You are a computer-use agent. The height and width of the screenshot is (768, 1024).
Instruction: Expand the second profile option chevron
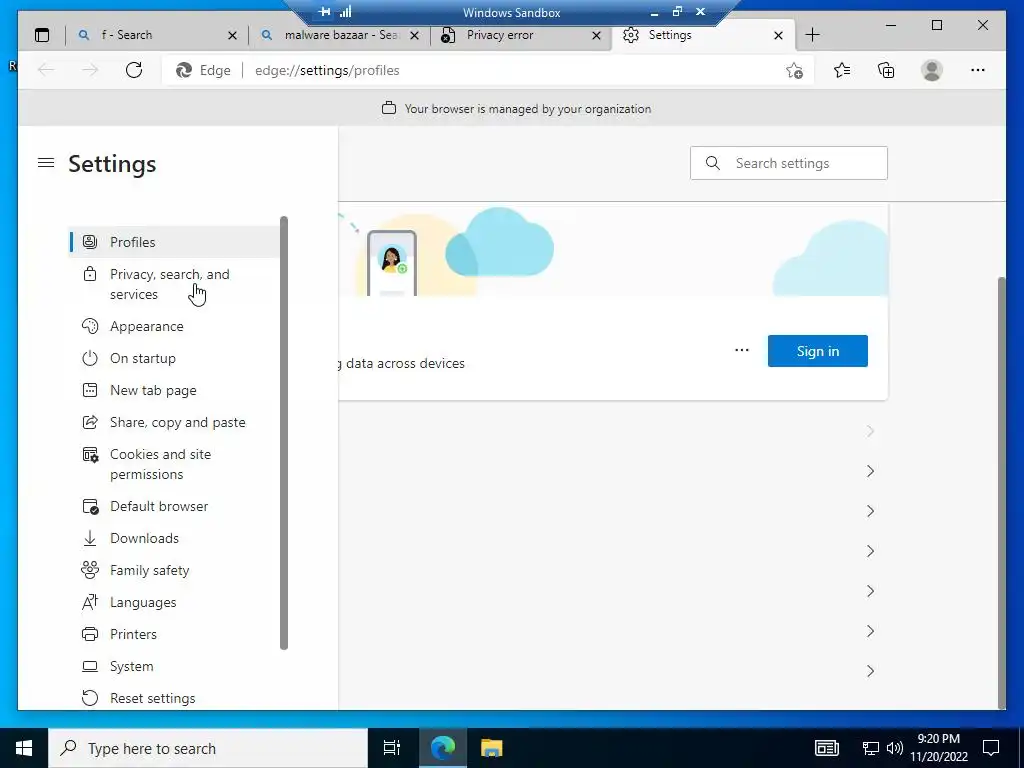[870, 471]
